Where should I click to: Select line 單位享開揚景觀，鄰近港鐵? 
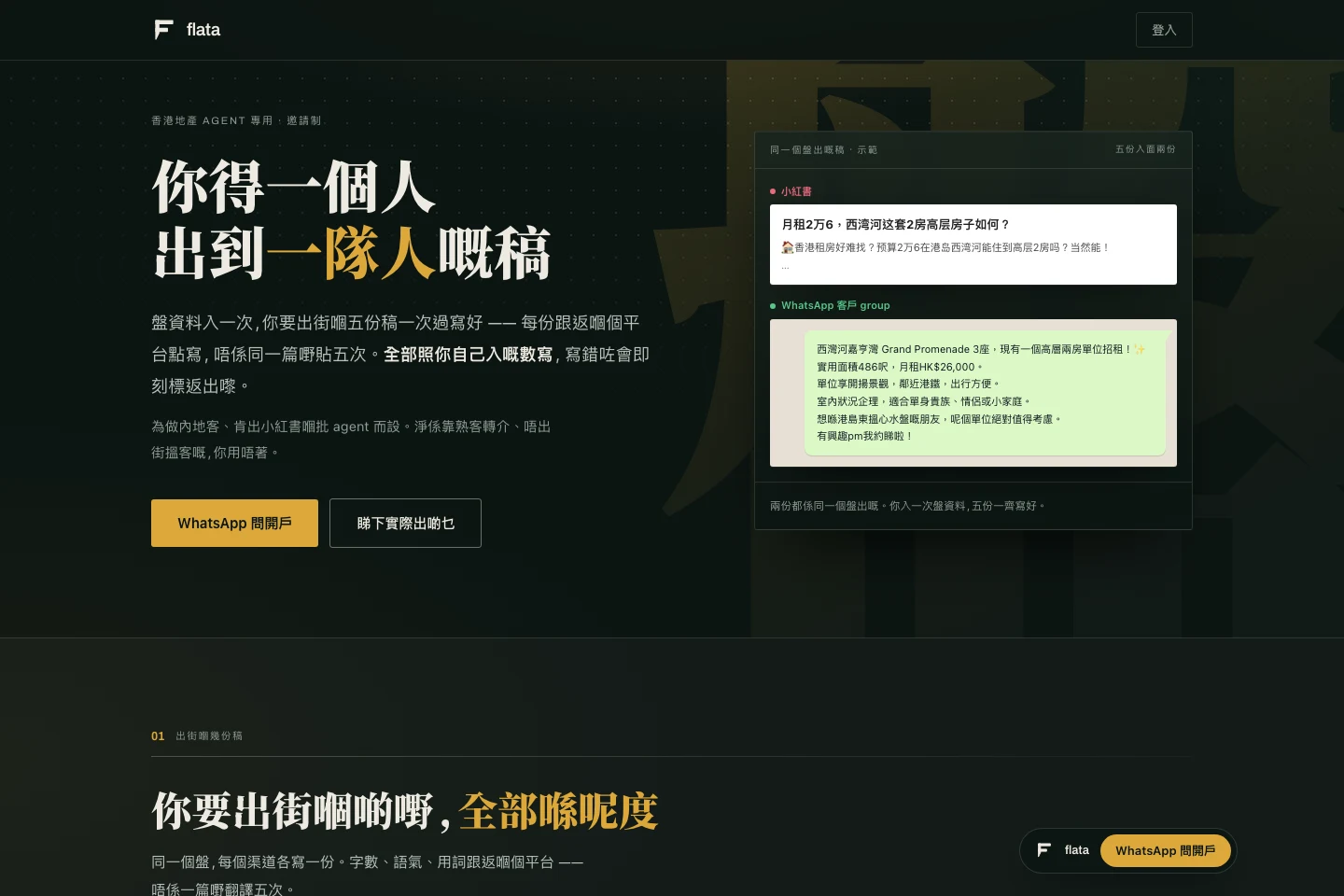point(908,384)
